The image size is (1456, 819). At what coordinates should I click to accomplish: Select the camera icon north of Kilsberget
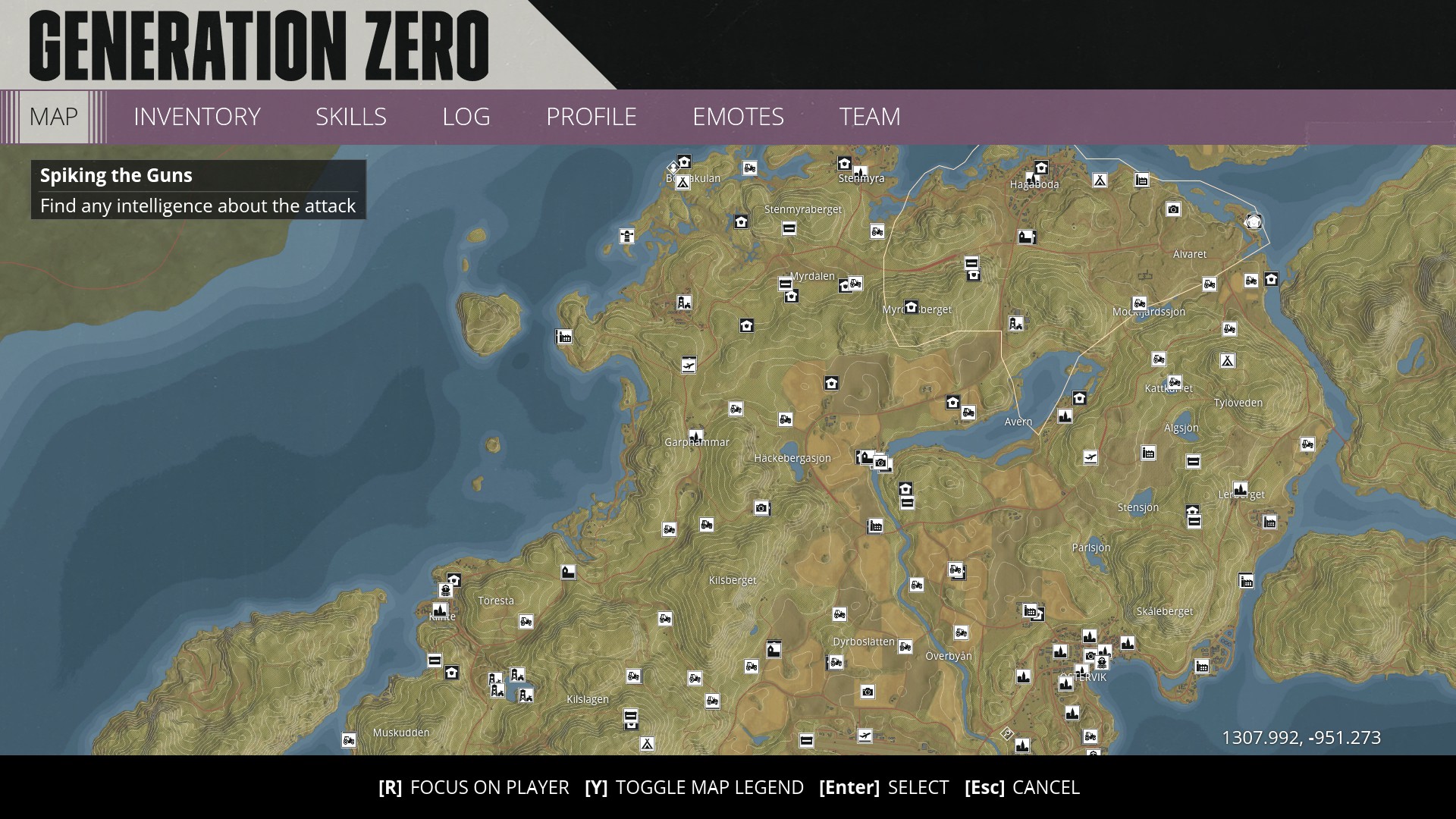pos(762,507)
